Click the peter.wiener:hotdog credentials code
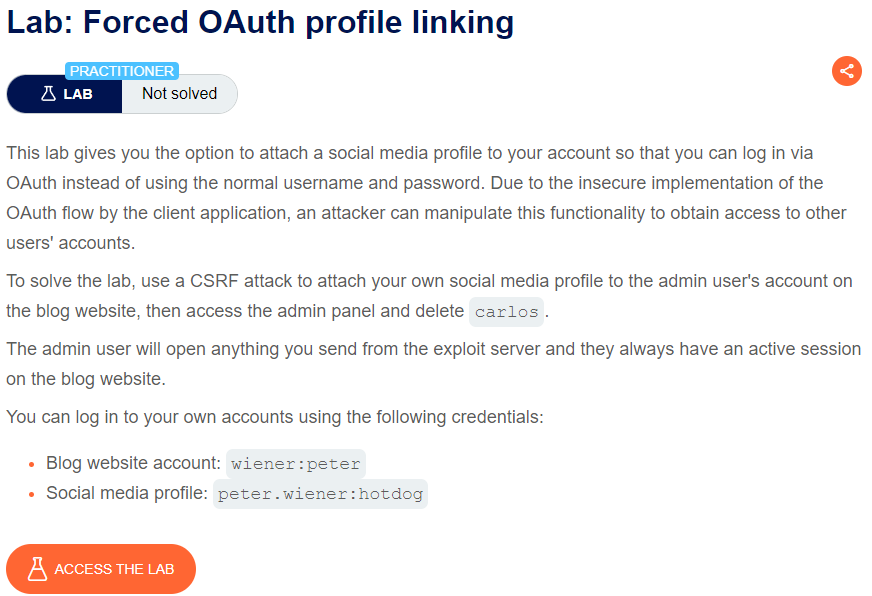The width and height of the screenshot is (872, 596). click(320, 494)
